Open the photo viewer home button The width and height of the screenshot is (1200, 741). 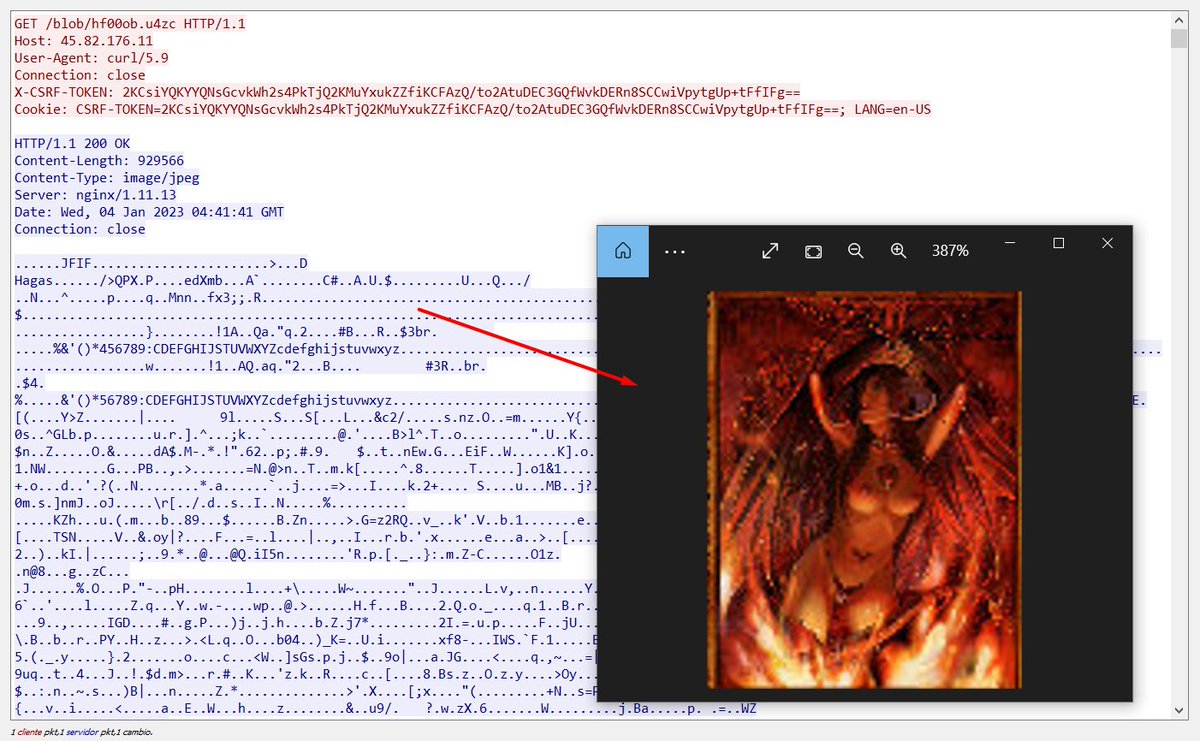[623, 251]
